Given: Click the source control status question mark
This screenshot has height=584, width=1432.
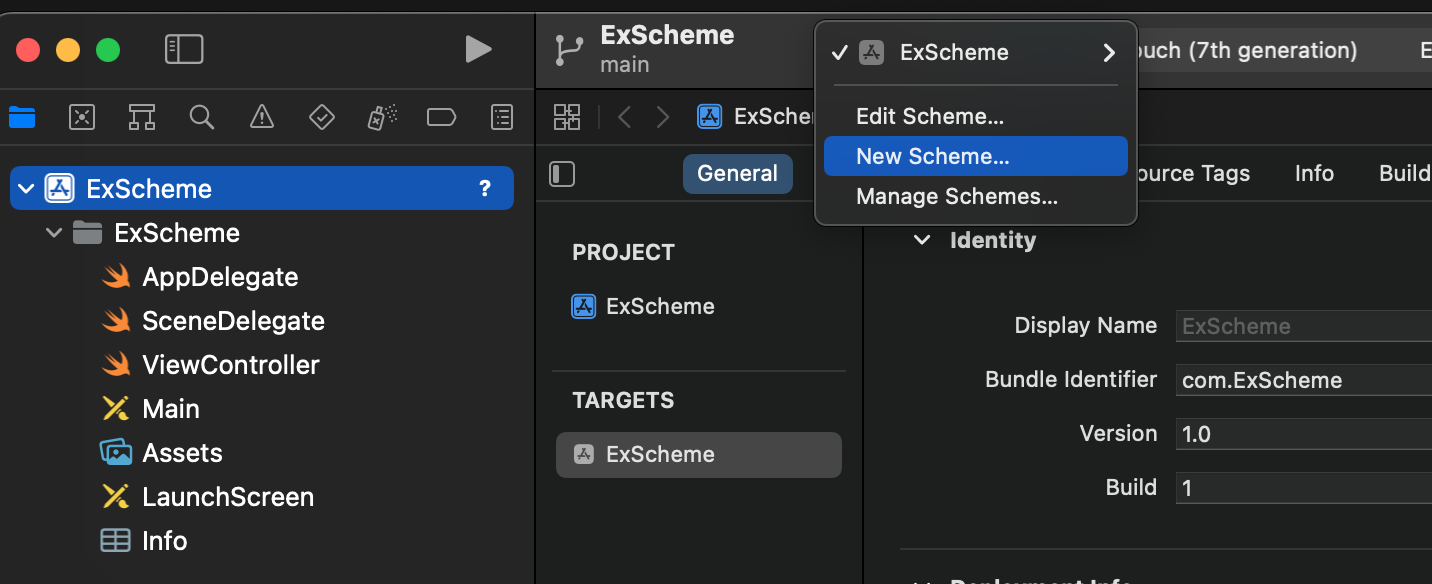Looking at the screenshot, I should tap(485, 189).
